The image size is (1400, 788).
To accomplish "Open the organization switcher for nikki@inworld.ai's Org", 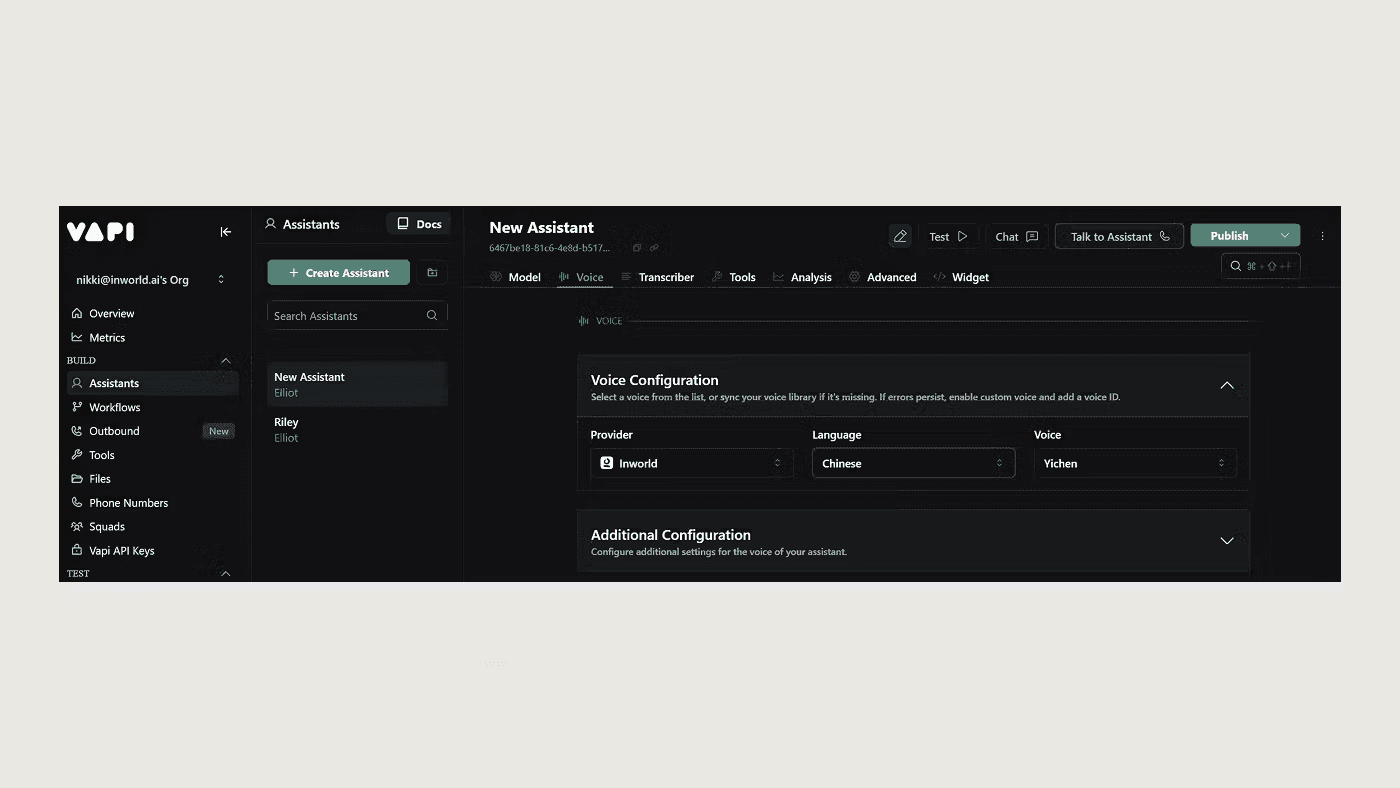I will point(151,280).
